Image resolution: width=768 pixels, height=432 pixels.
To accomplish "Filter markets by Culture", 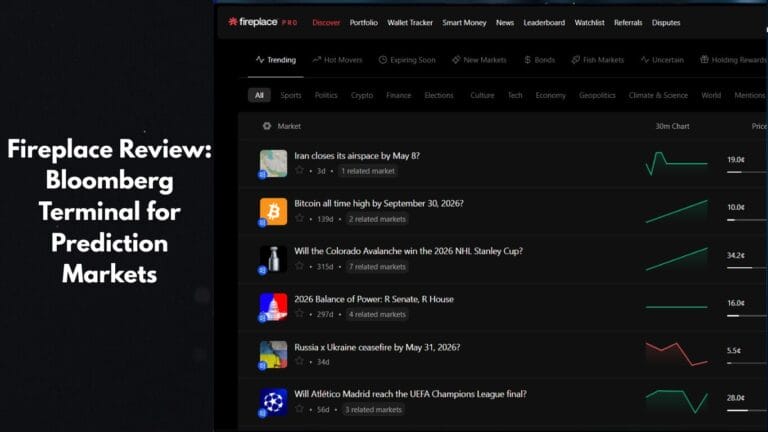I will tap(482, 95).
